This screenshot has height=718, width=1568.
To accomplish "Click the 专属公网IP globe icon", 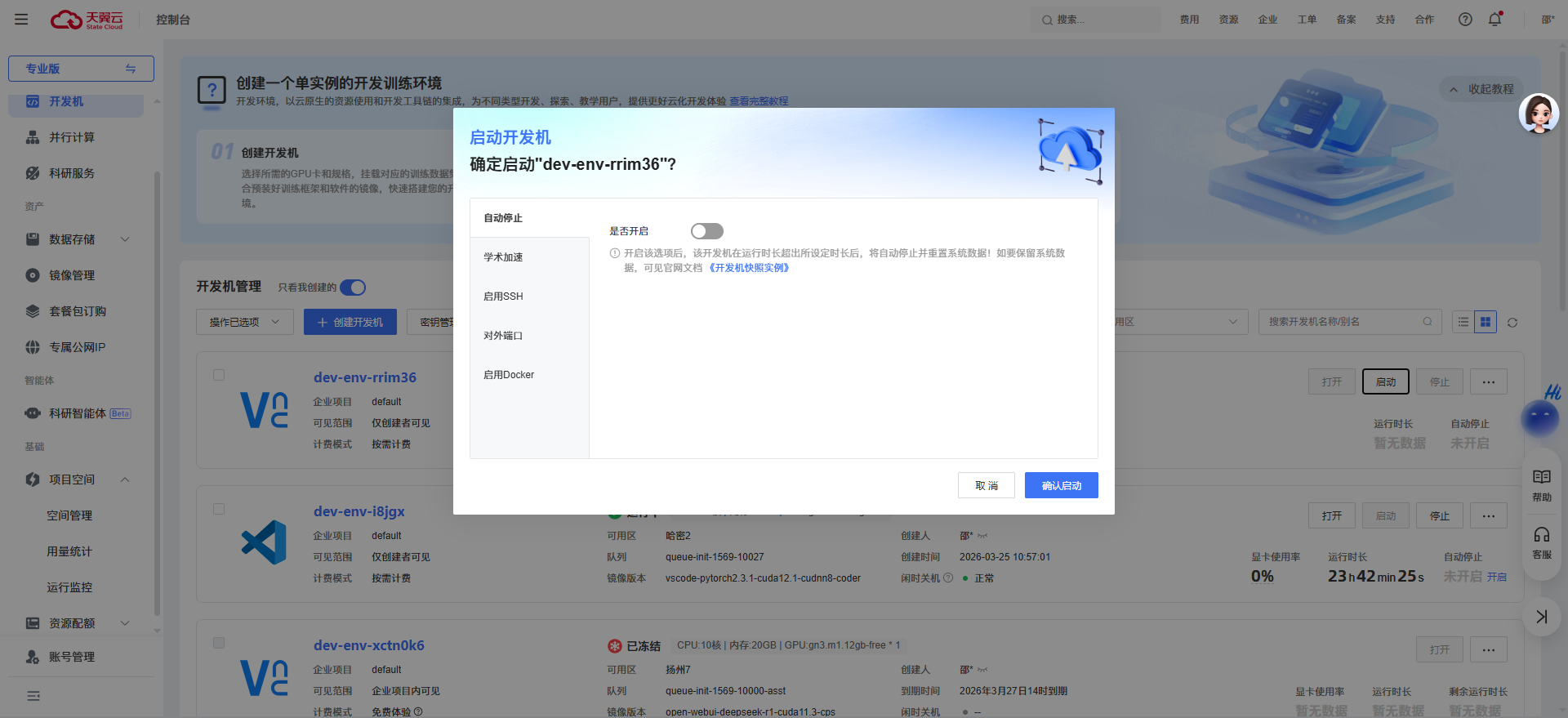I will tap(33, 347).
